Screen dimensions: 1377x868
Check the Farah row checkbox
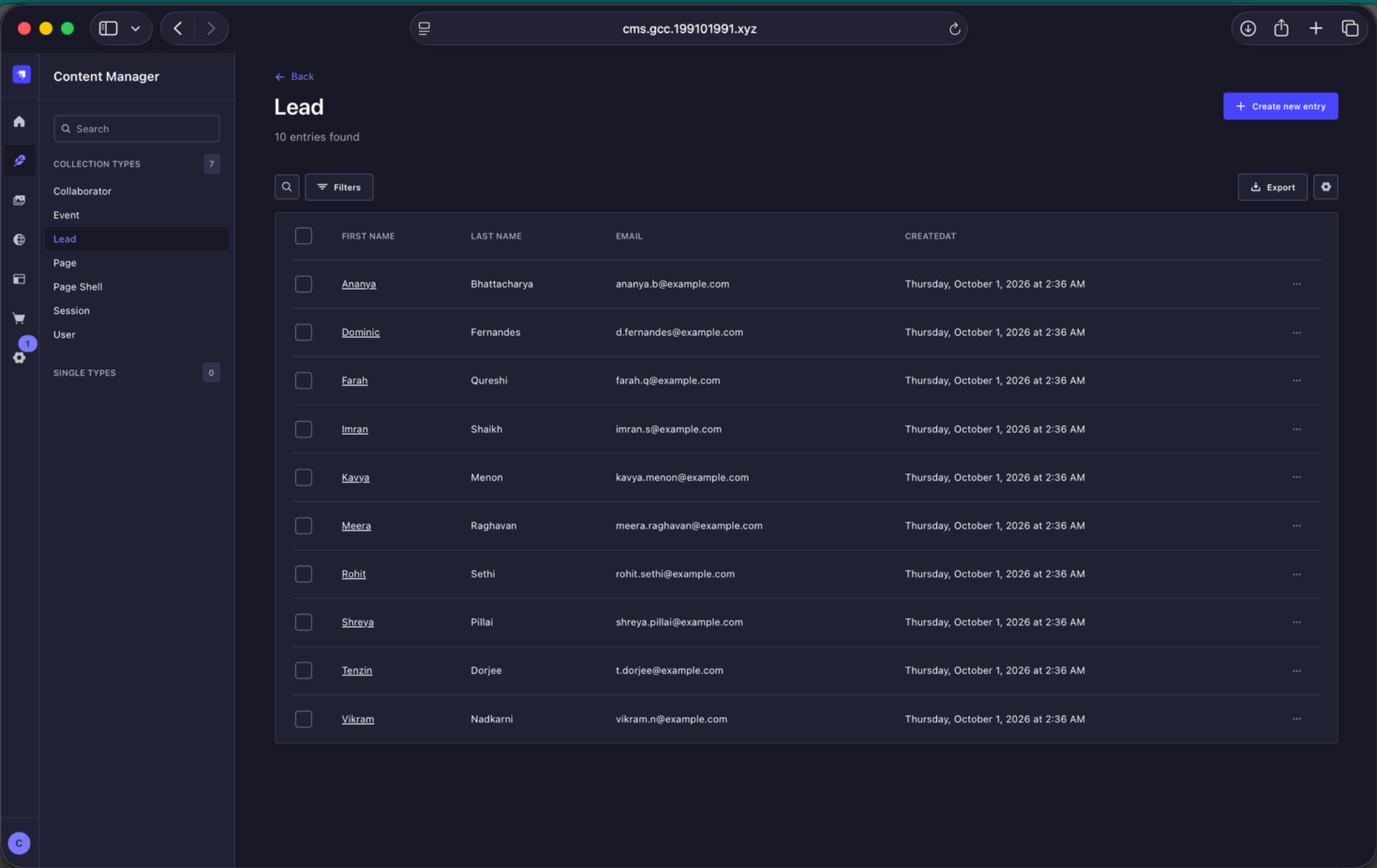(303, 381)
